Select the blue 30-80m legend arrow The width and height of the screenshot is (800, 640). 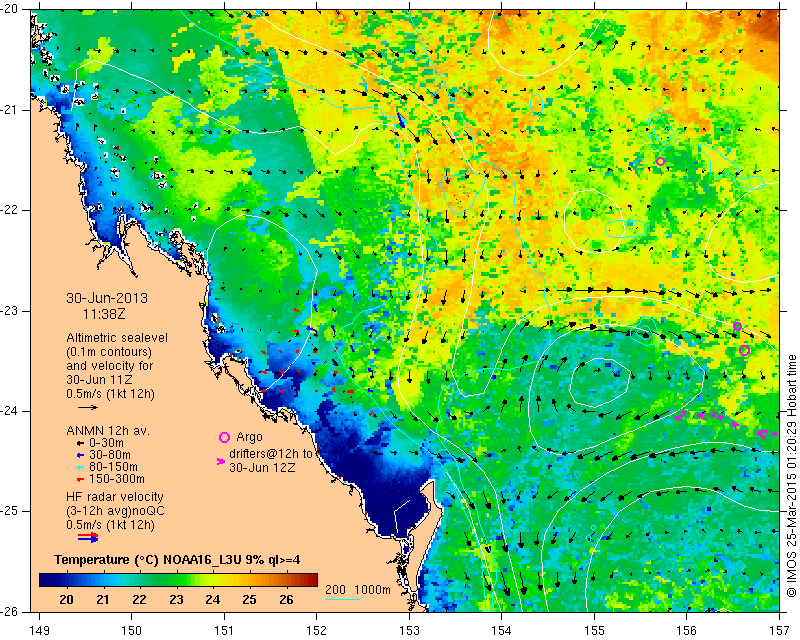[80, 455]
